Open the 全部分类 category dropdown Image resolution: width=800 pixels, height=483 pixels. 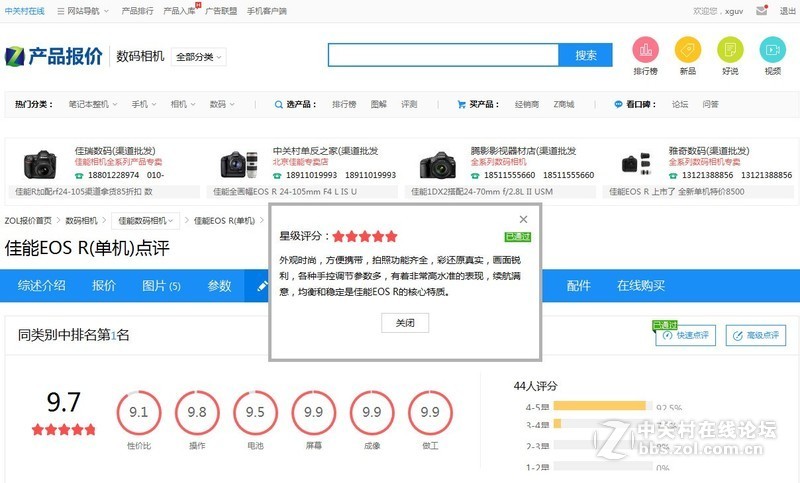click(x=198, y=57)
